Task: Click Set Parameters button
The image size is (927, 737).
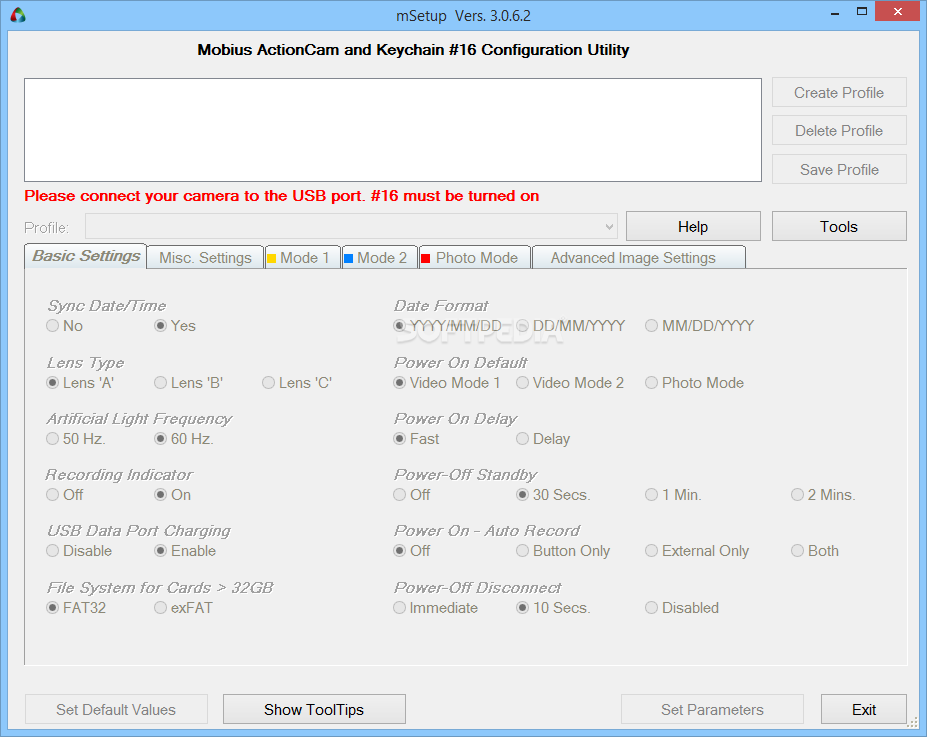Action: (712, 709)
